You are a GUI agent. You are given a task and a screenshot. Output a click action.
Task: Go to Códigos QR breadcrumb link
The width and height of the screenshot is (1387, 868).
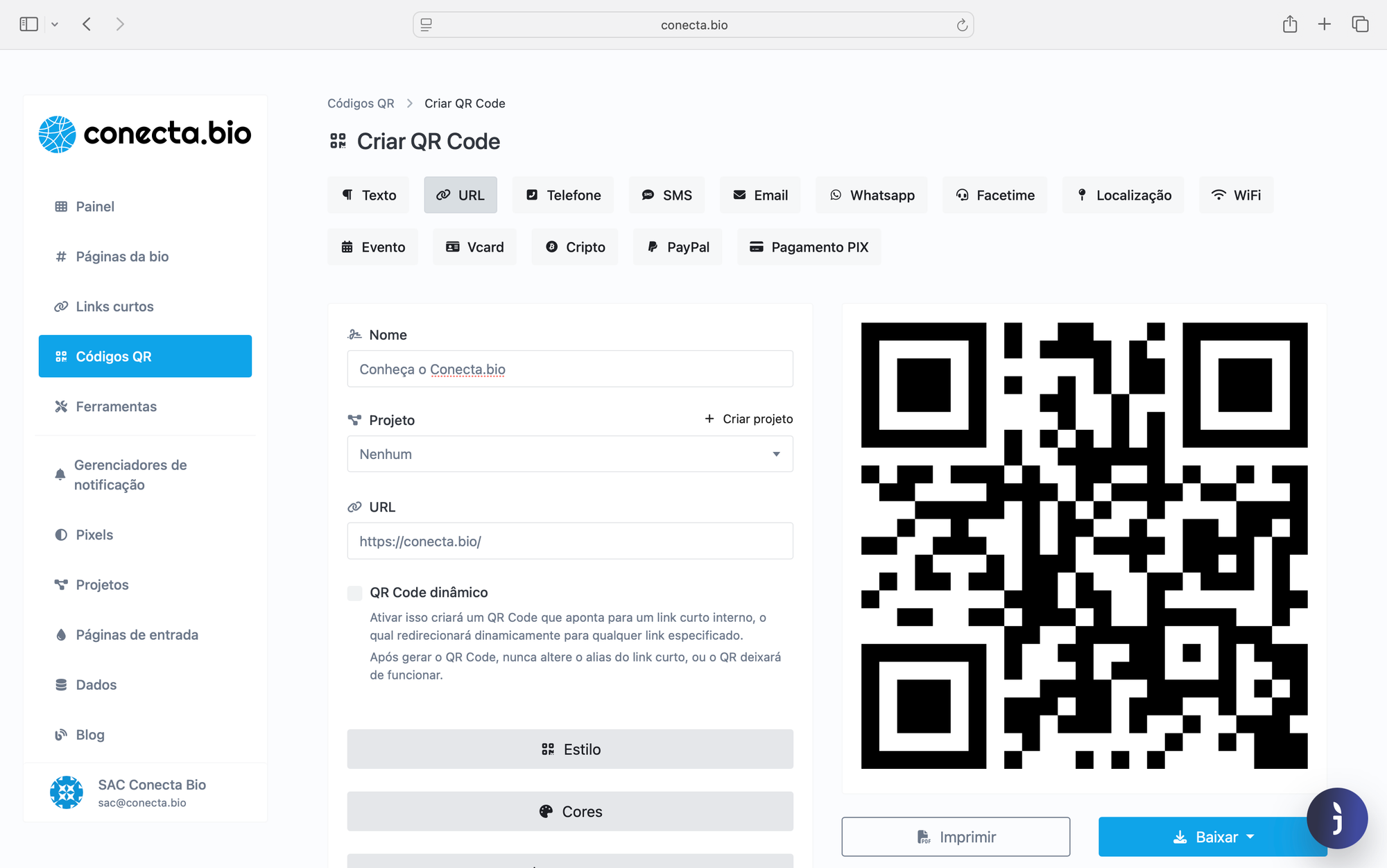pos(361,103)
